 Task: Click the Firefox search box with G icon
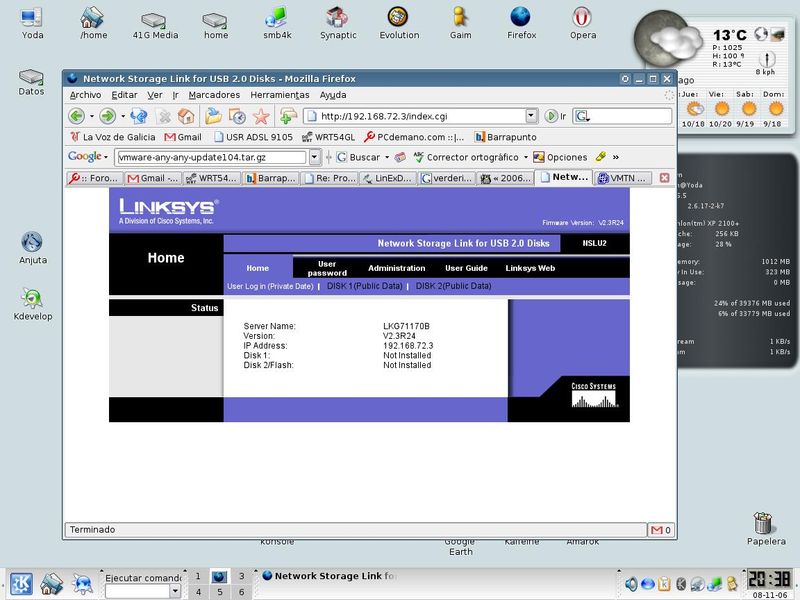tap(622, 116)
